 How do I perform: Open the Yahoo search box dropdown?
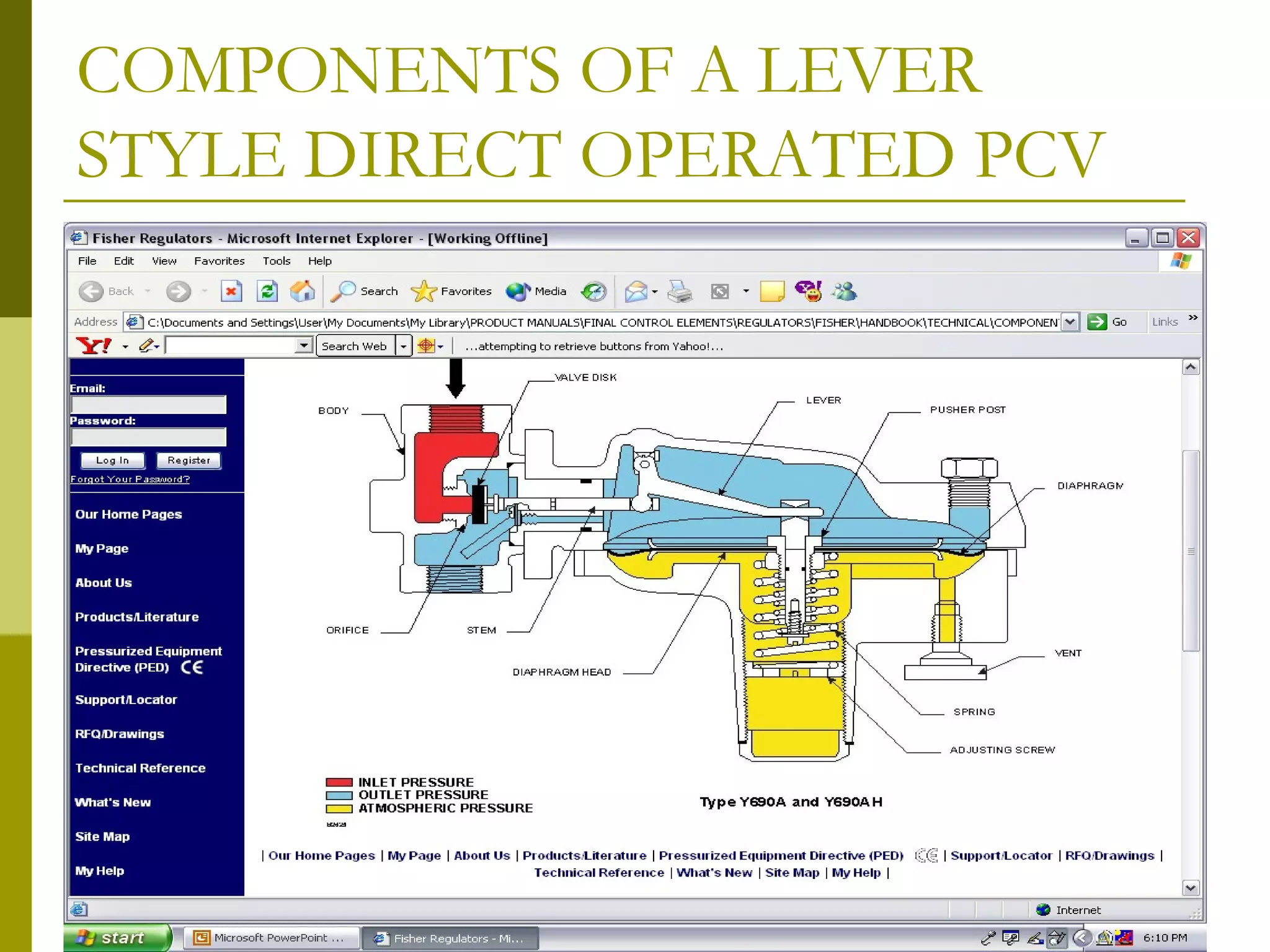point(304,346)
